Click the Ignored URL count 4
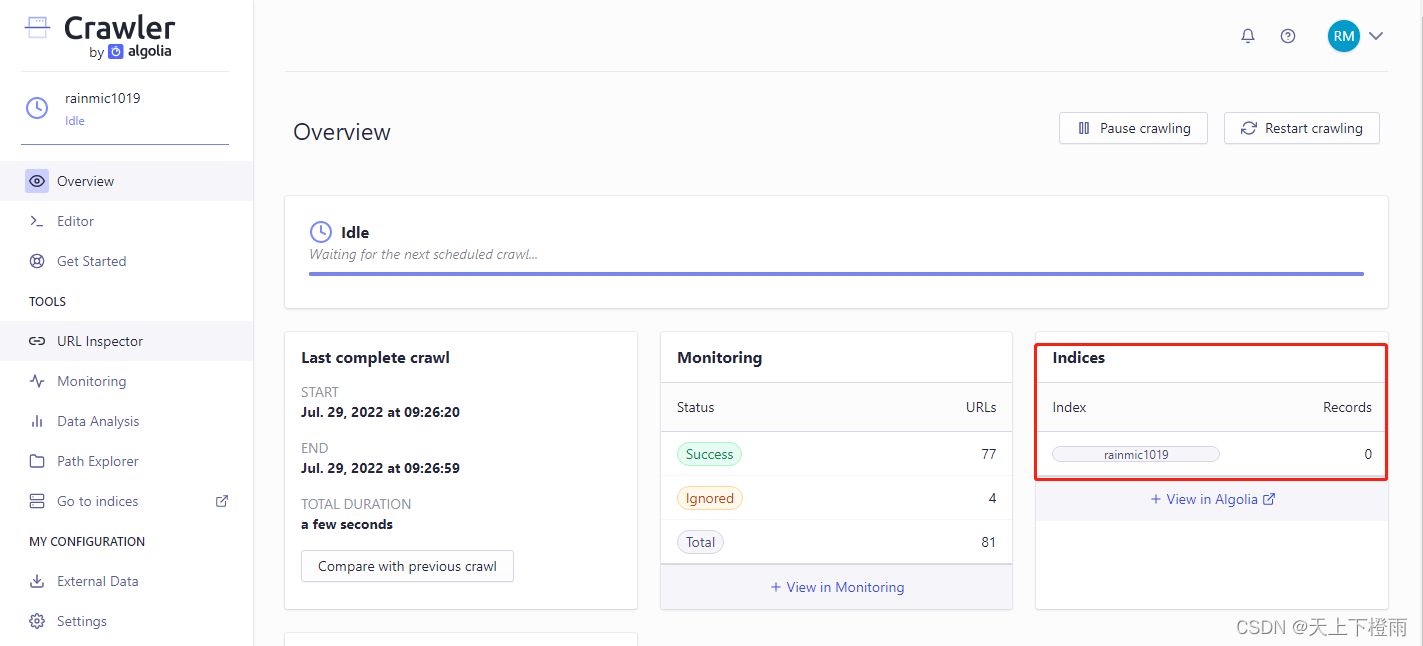The height and width of the screenshot is (646, 1423). [992, 498]
